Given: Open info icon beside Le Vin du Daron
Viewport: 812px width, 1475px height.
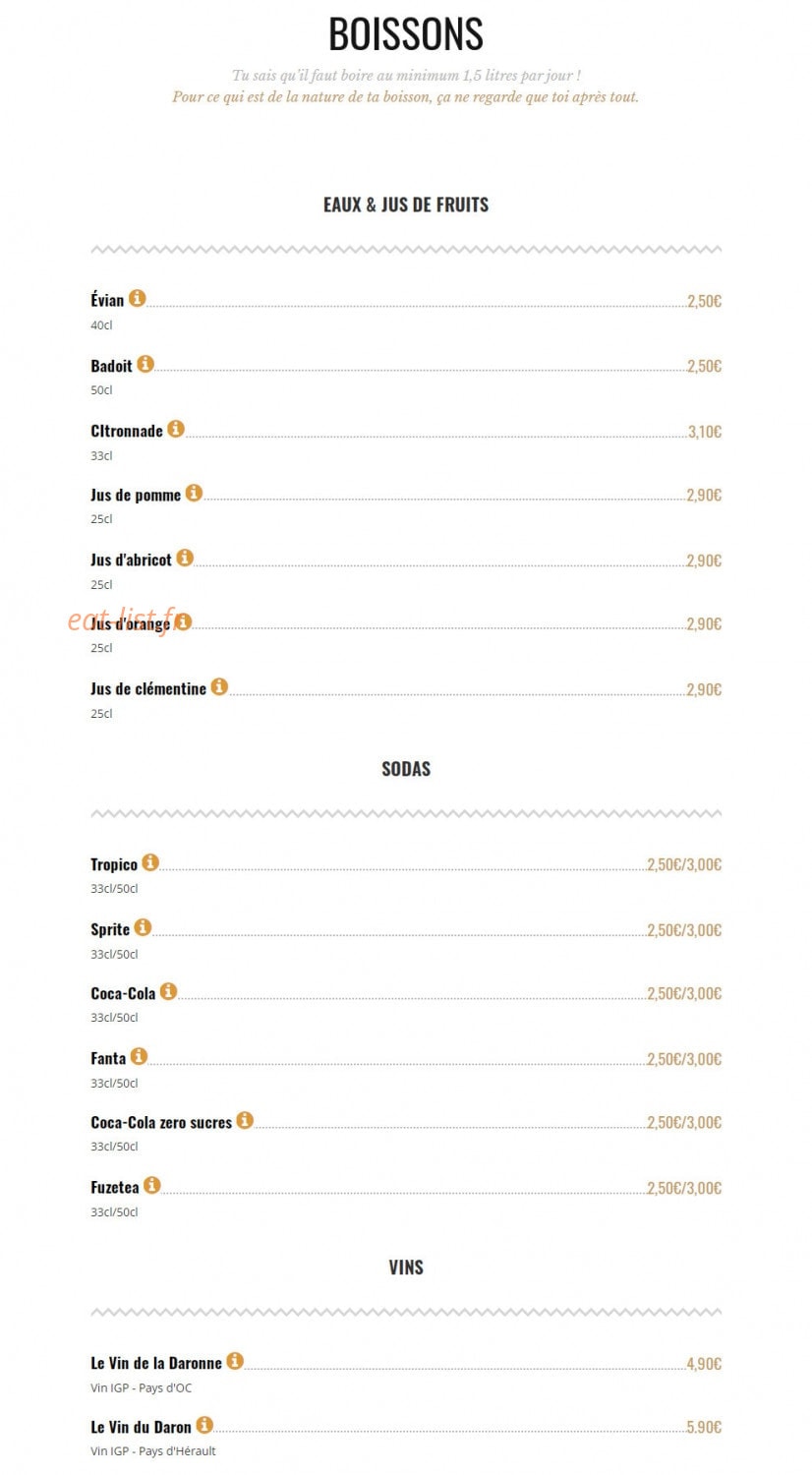Looking at the screenshot, I should tap(204, 1425).
